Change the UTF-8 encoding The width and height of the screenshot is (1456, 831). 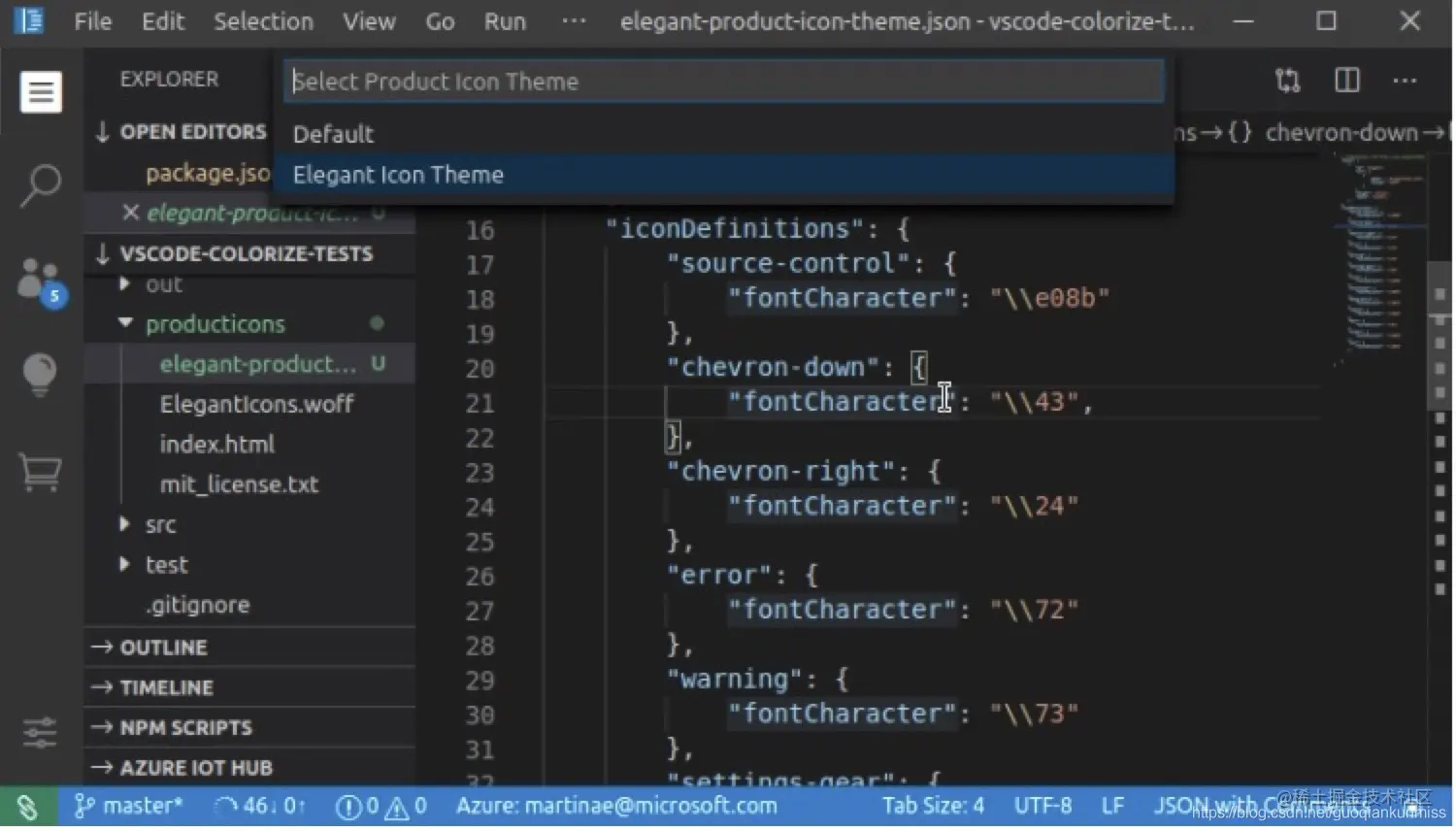[1043, 806]
